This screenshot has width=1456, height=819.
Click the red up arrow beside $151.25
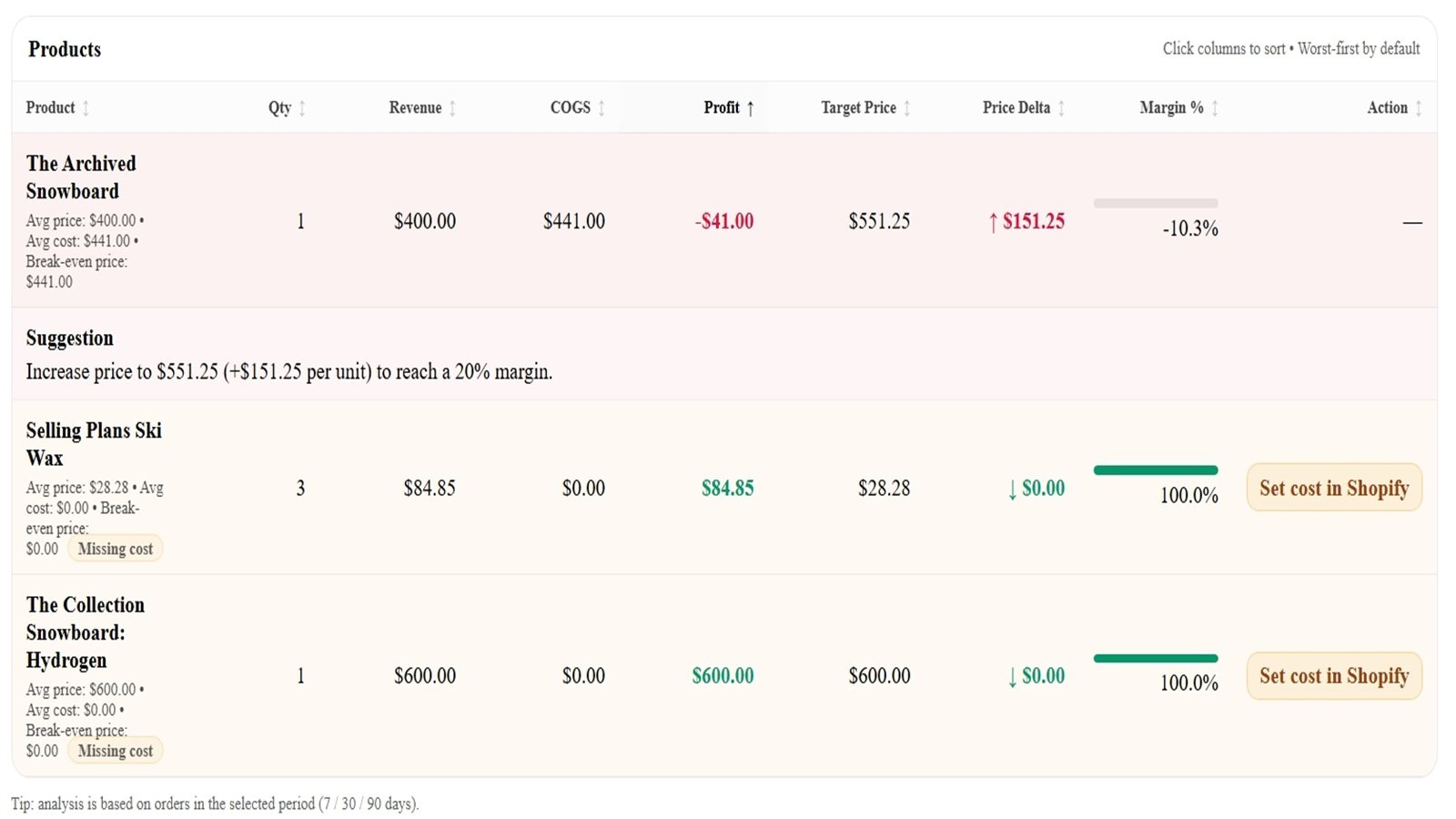[x=992, y=221]
